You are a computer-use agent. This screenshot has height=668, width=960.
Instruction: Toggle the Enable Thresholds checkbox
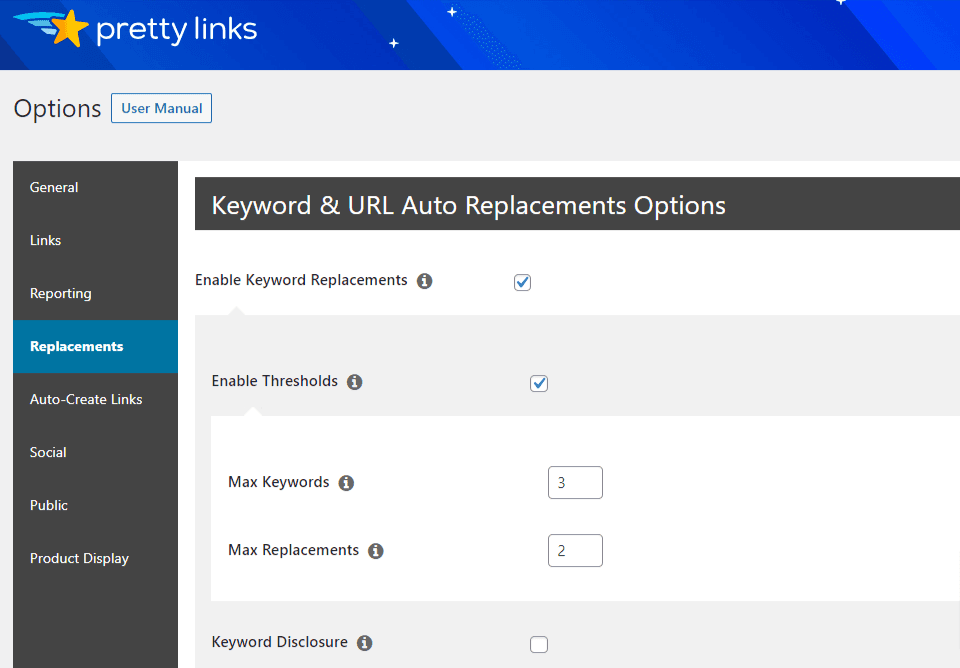[539, 383]
